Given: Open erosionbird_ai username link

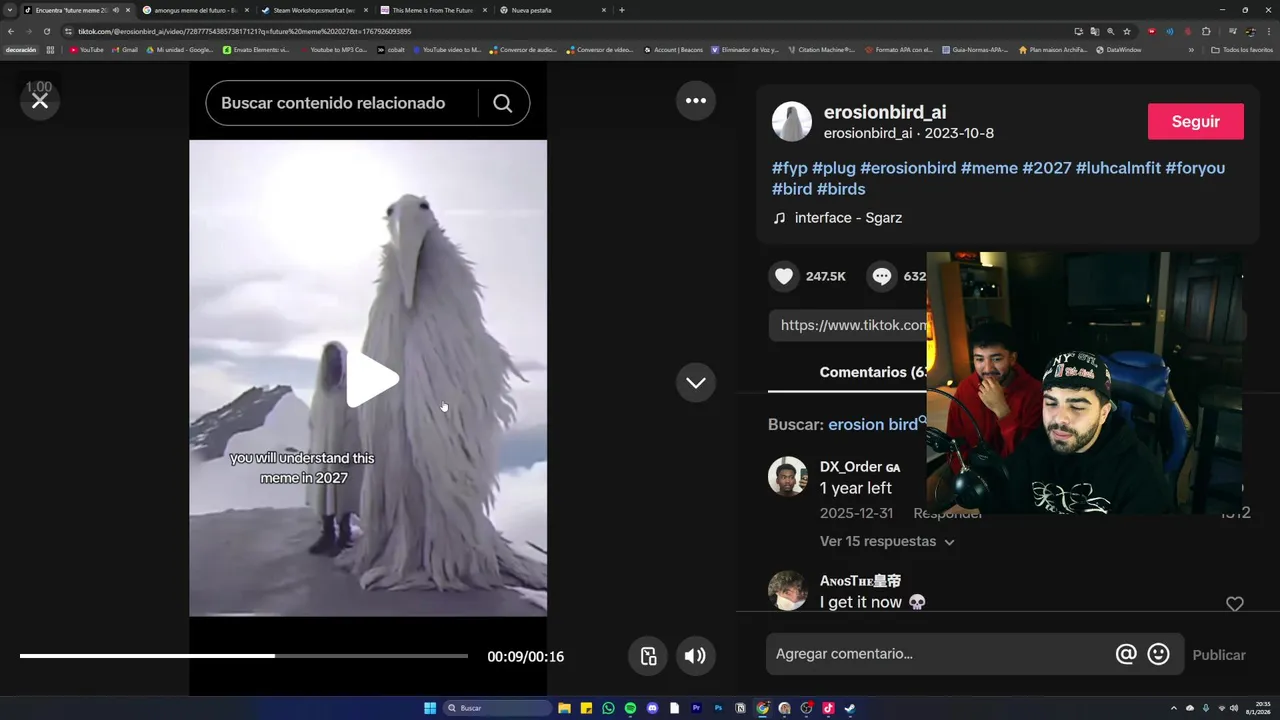Looking at the screenshot, I should (885, 112).
